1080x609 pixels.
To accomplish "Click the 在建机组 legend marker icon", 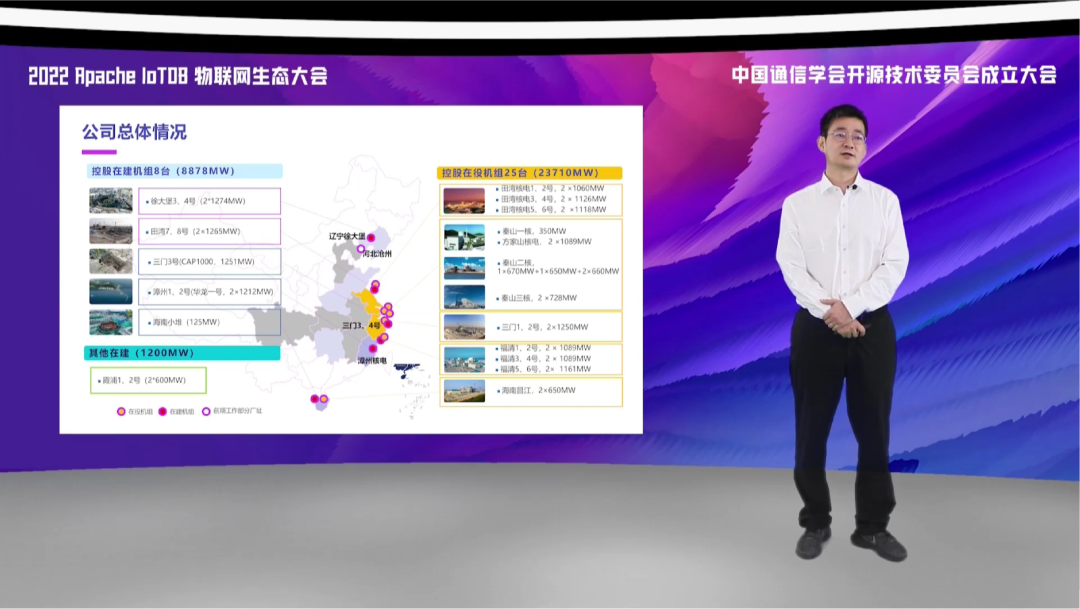I will [x=162, y=411].
